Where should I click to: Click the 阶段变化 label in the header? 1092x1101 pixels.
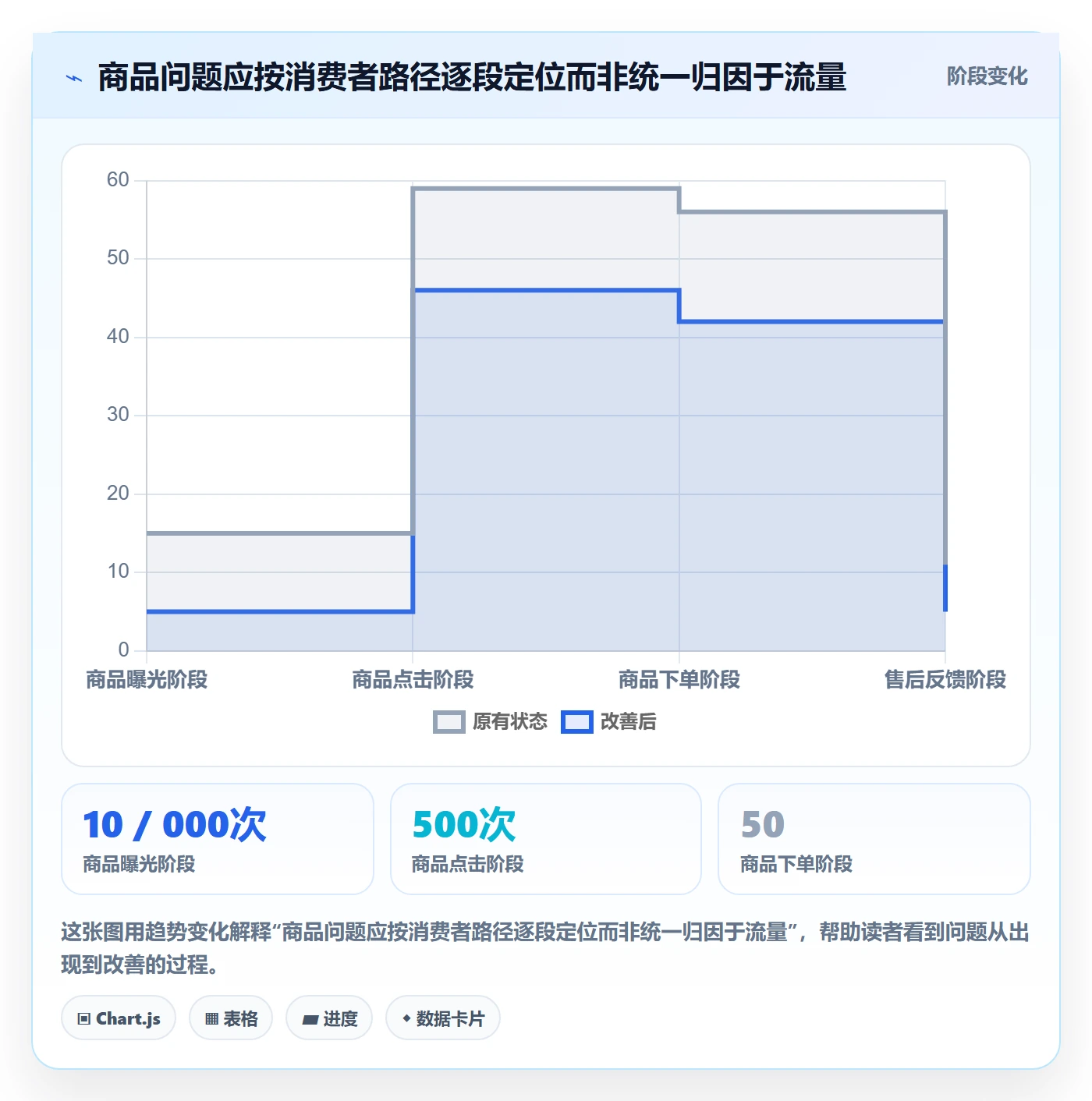pyautogui.click(x=987, y=76)
